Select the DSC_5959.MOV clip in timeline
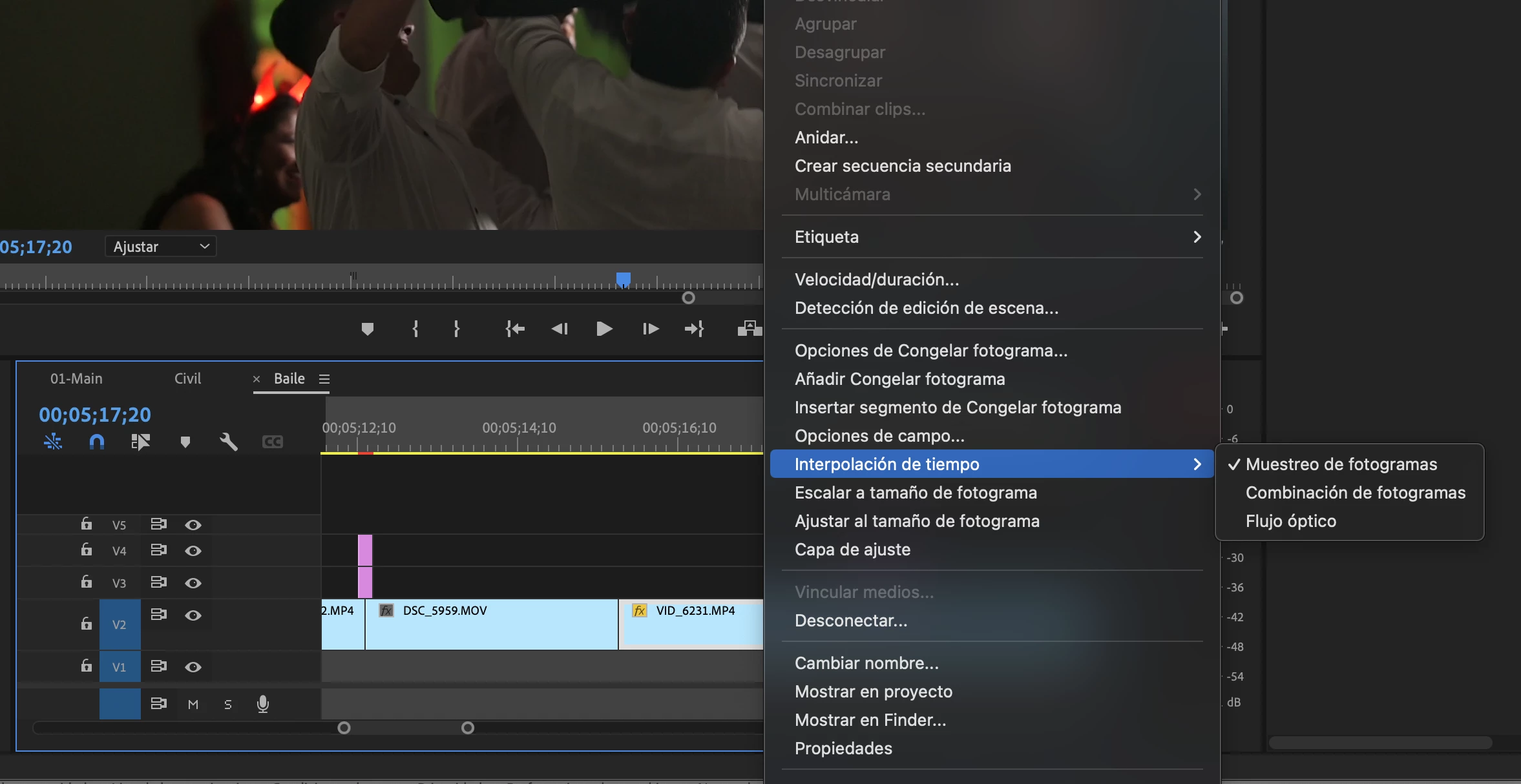The image size is (1521, 784). pos(491,630)
